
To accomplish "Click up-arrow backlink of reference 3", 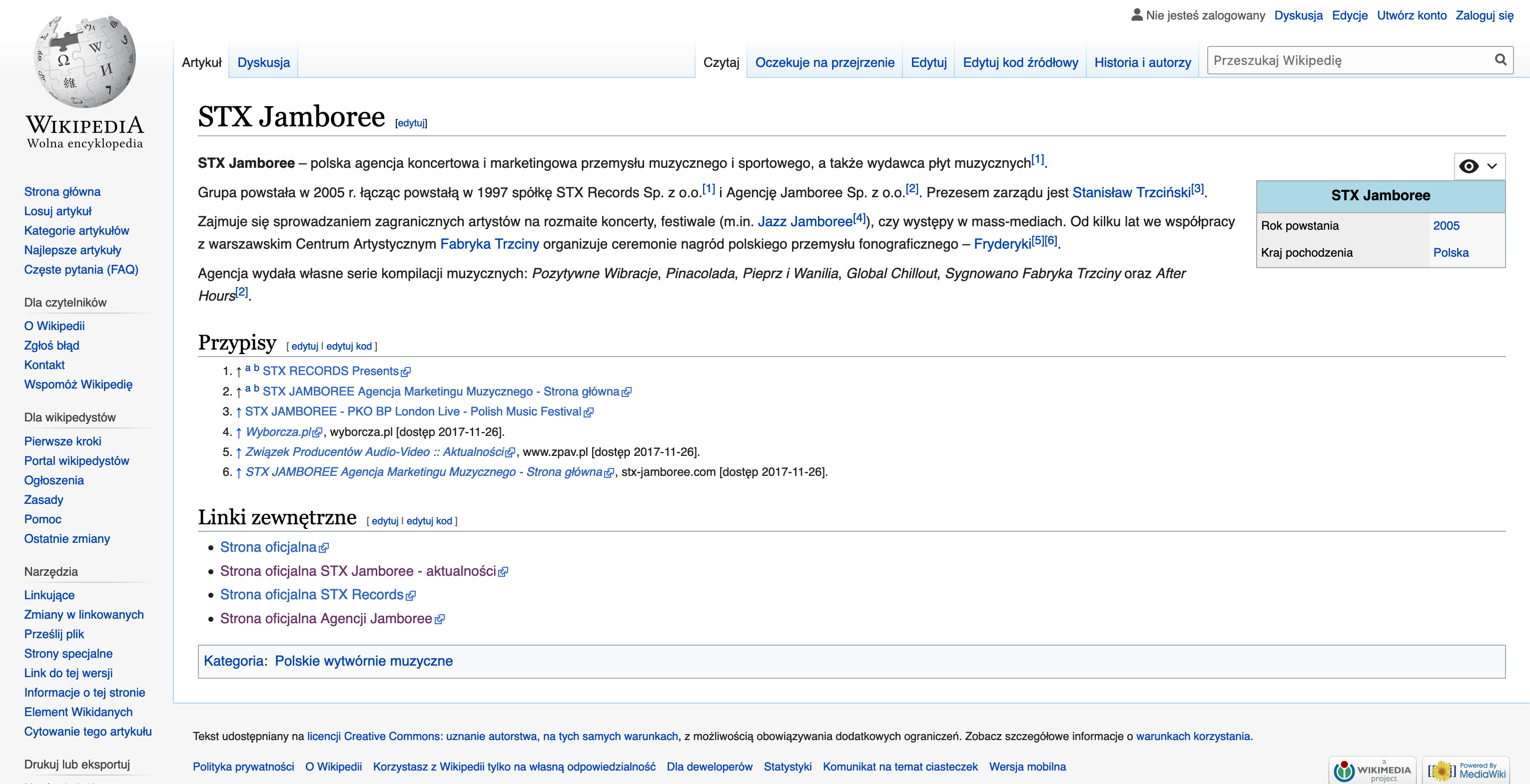I will point(238,412).
